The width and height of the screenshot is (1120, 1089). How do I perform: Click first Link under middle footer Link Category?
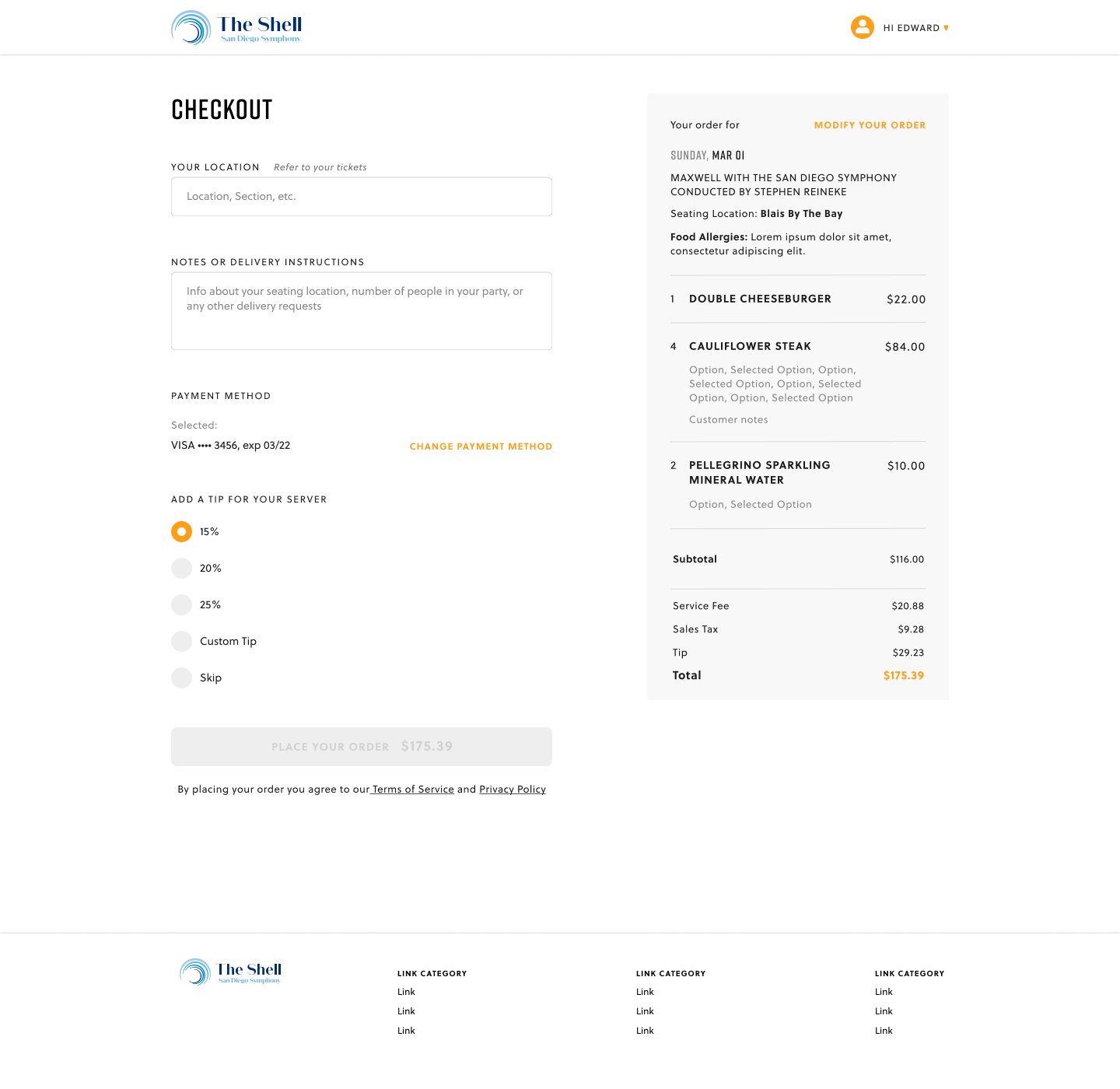click(x=645, y=992)
